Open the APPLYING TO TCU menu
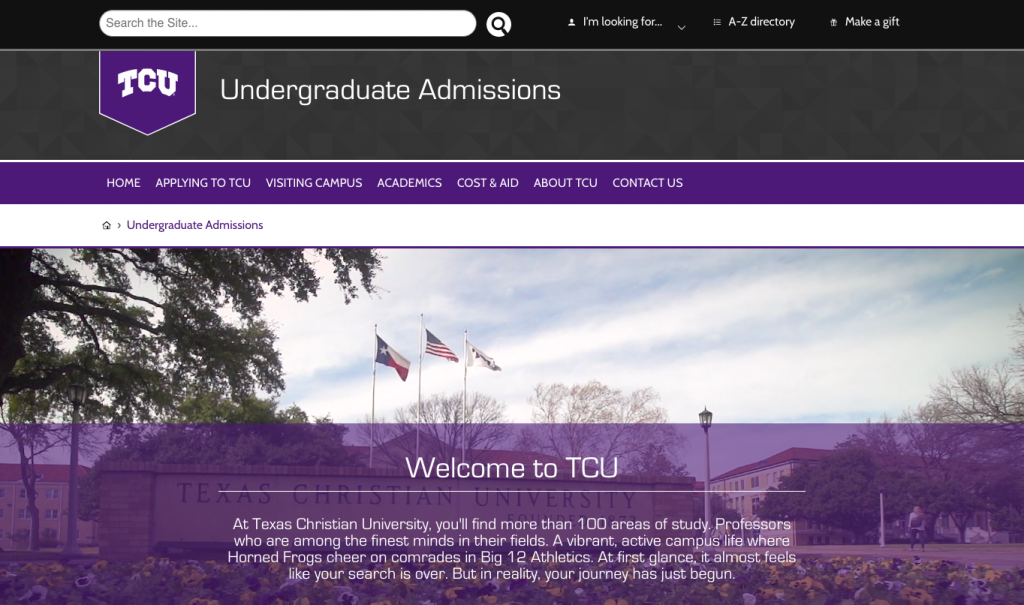The image size is (1024, 605). tap(203, 183)
